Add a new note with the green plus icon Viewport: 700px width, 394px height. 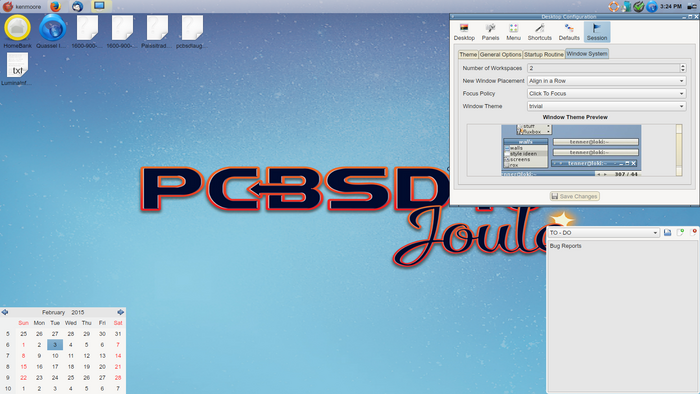pyautogui.click(x=680, y=232)
